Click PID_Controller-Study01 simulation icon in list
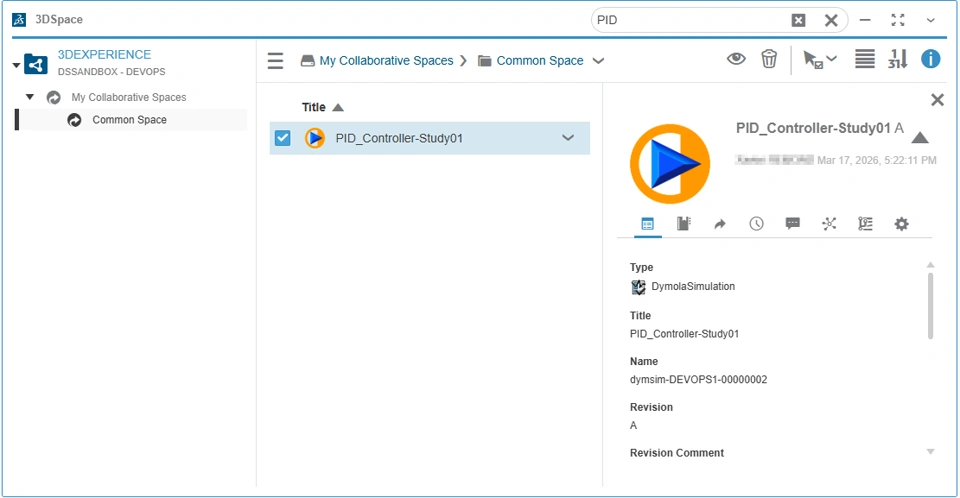 click(315, 138)
